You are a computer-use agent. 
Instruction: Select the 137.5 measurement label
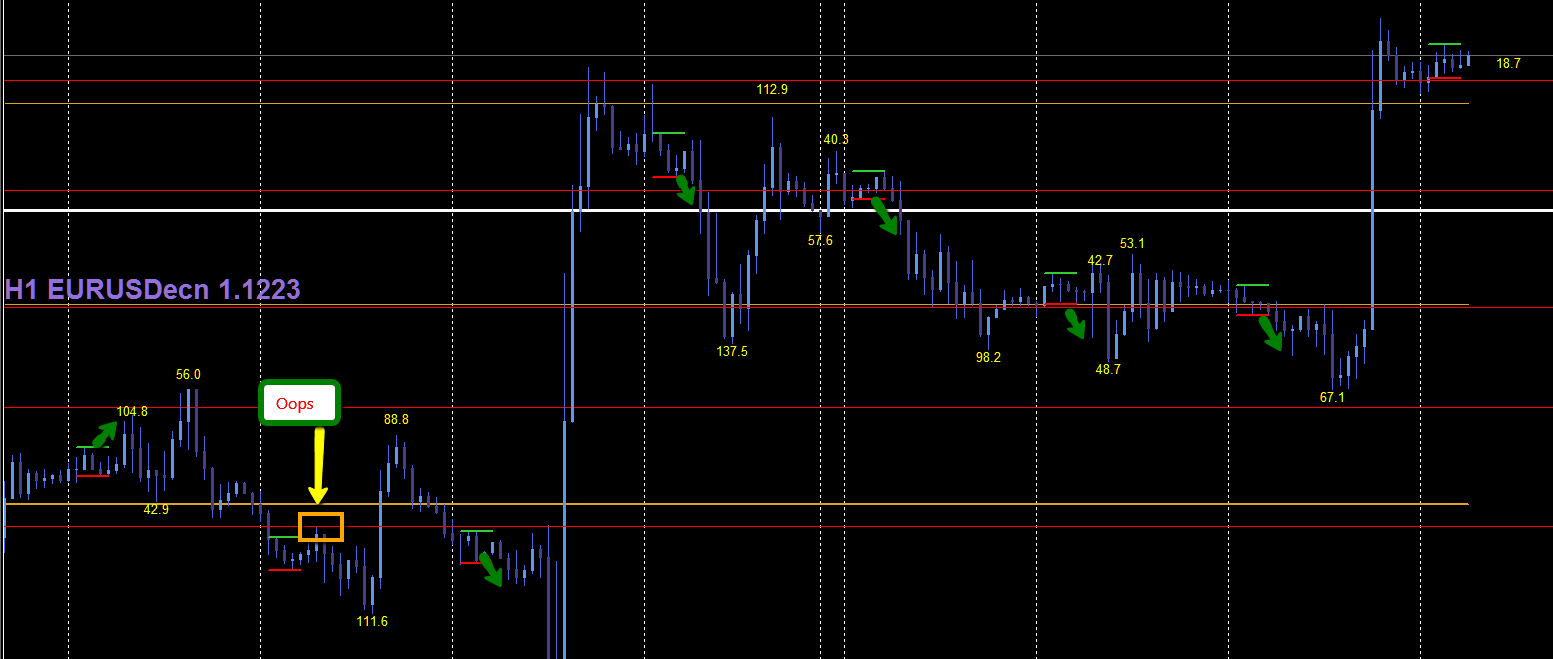tap(733, 350)
